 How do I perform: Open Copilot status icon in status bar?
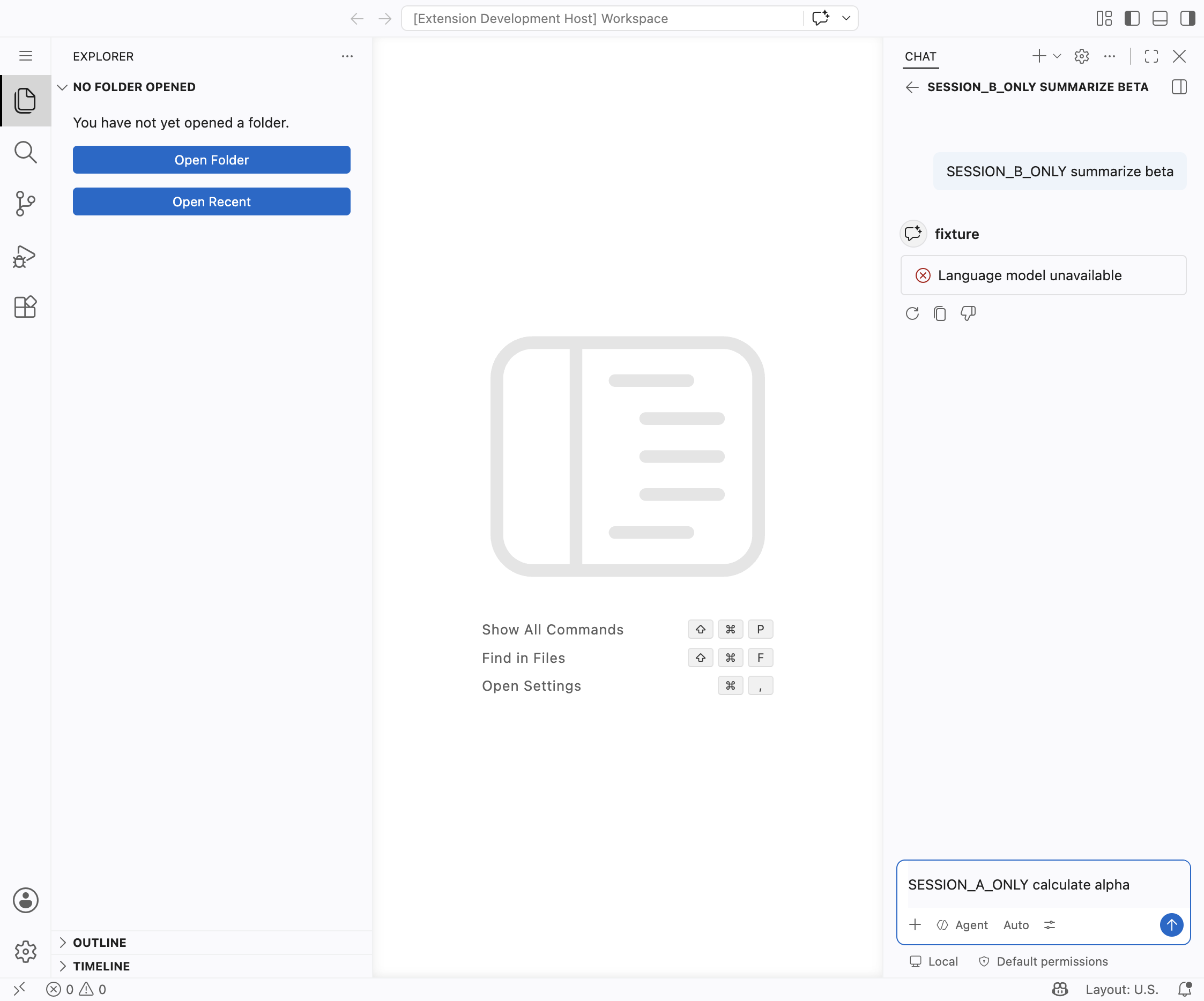click(1059, 989)
